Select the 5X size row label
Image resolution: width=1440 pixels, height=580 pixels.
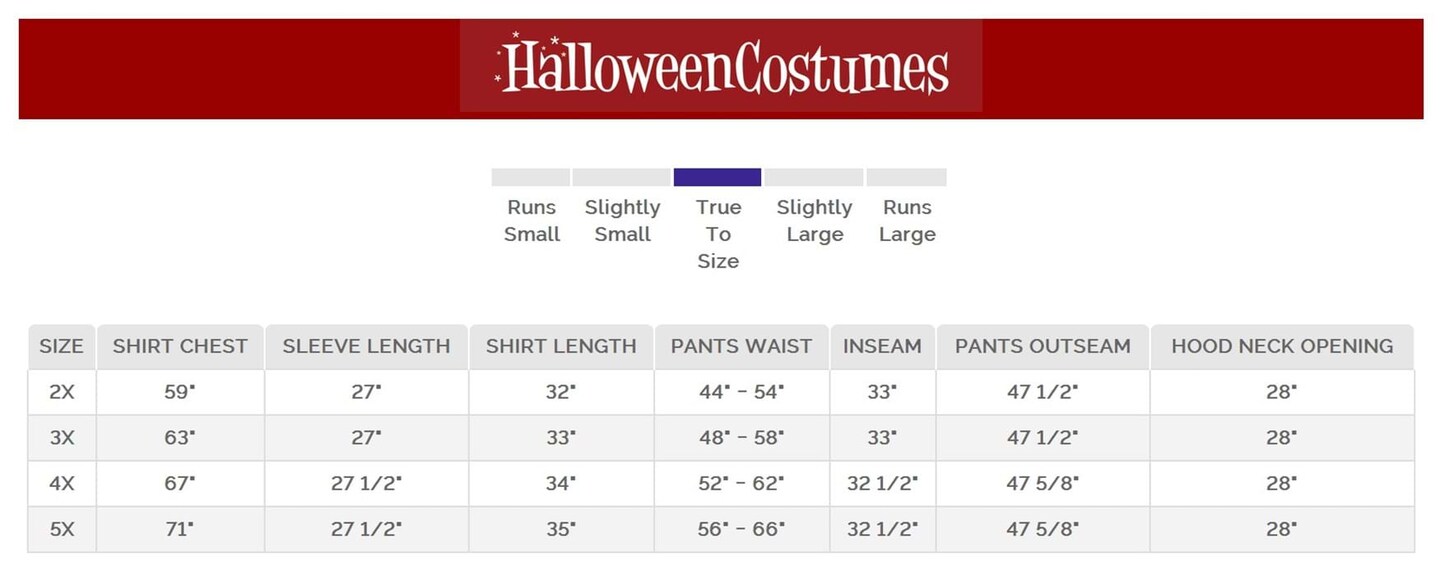62,529
